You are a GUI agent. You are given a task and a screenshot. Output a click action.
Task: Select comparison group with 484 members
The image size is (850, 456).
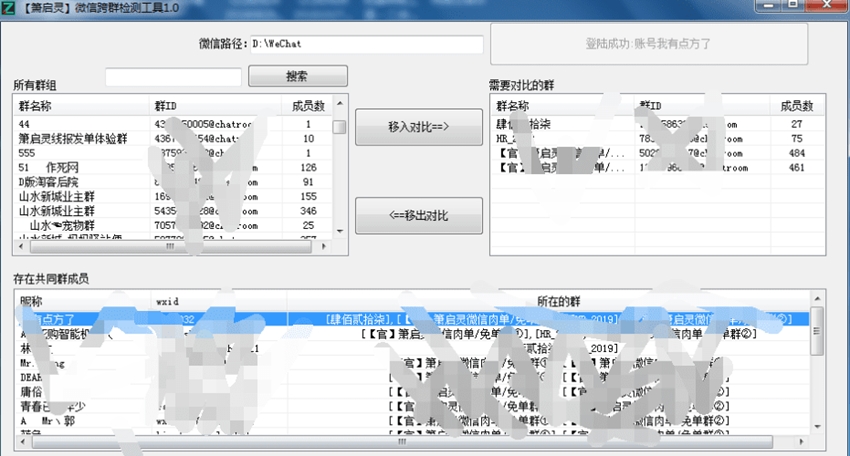[658, 153]
